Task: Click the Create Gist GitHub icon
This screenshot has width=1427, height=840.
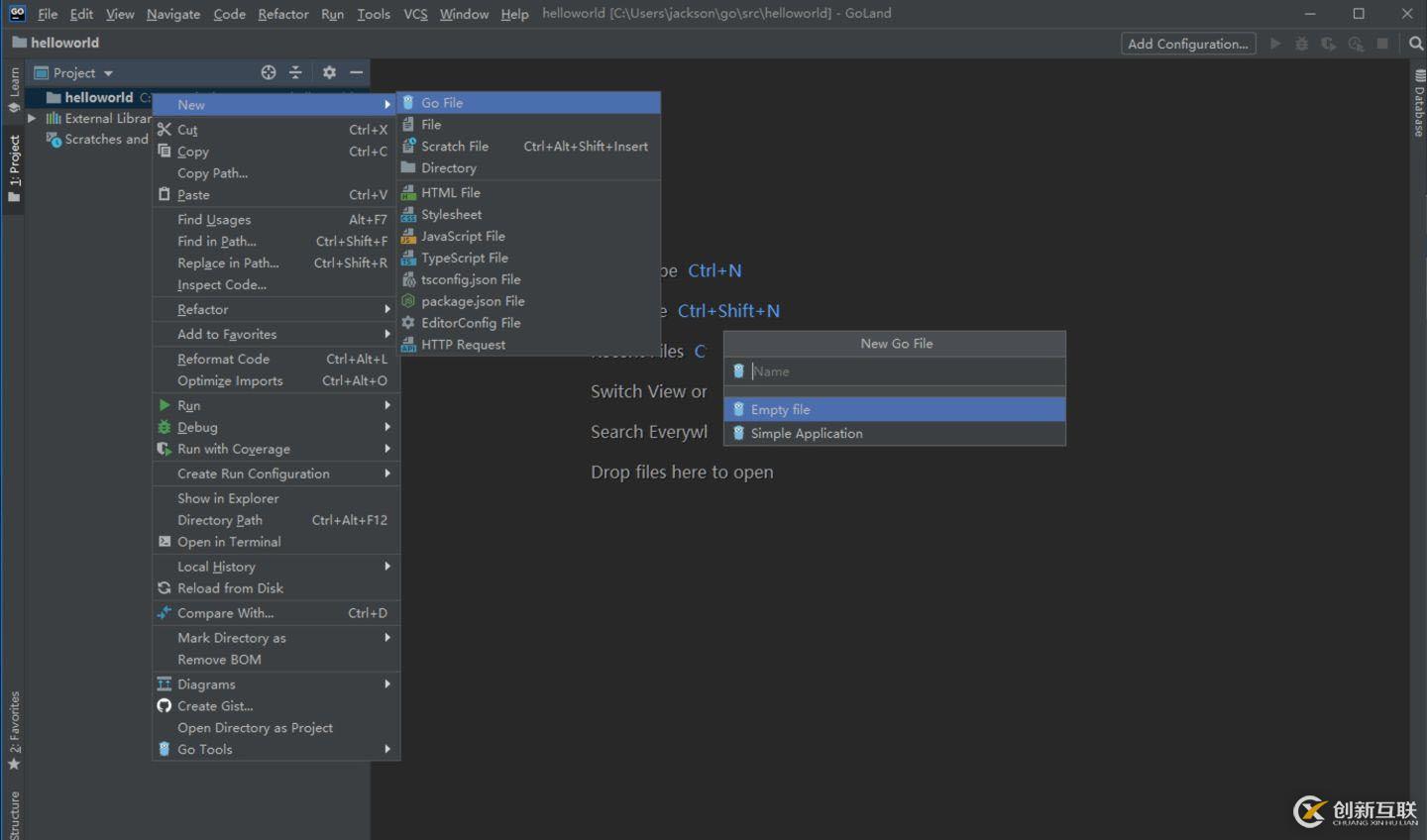Action: click(x=165, y=706)
